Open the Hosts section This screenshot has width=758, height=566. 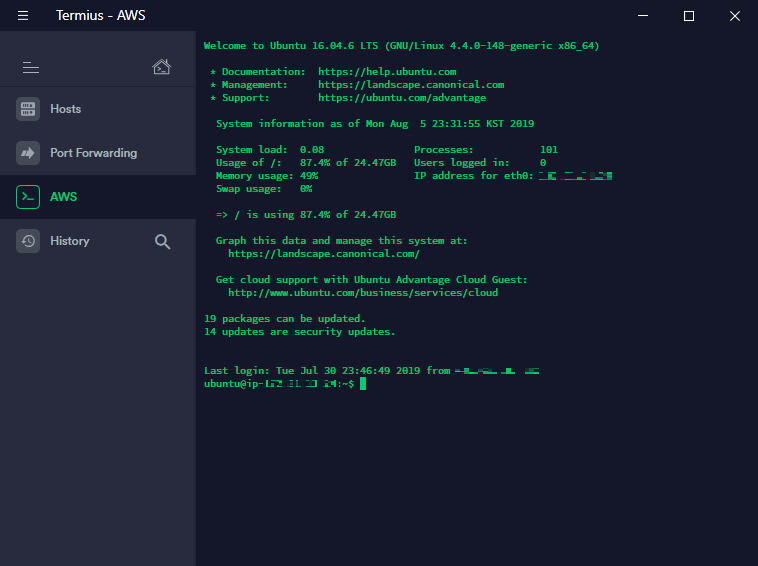[x=98, y=109]
